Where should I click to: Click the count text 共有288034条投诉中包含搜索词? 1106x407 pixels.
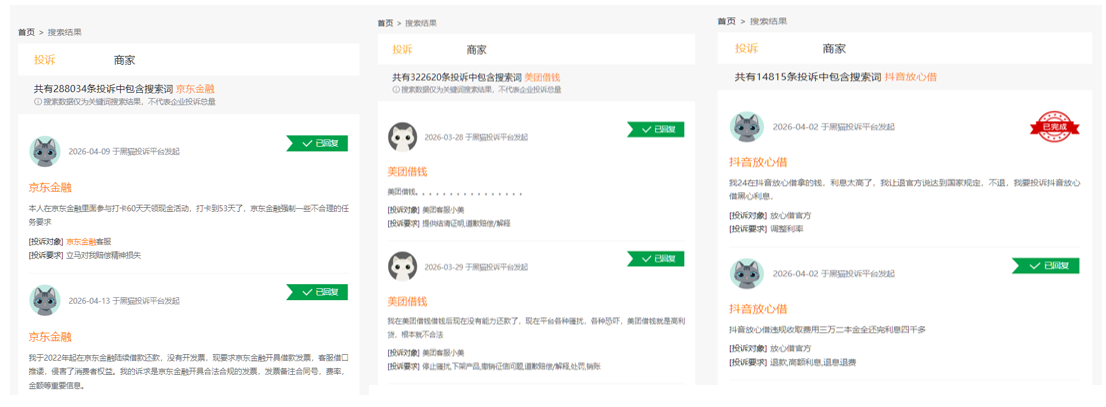pos(104,89)
